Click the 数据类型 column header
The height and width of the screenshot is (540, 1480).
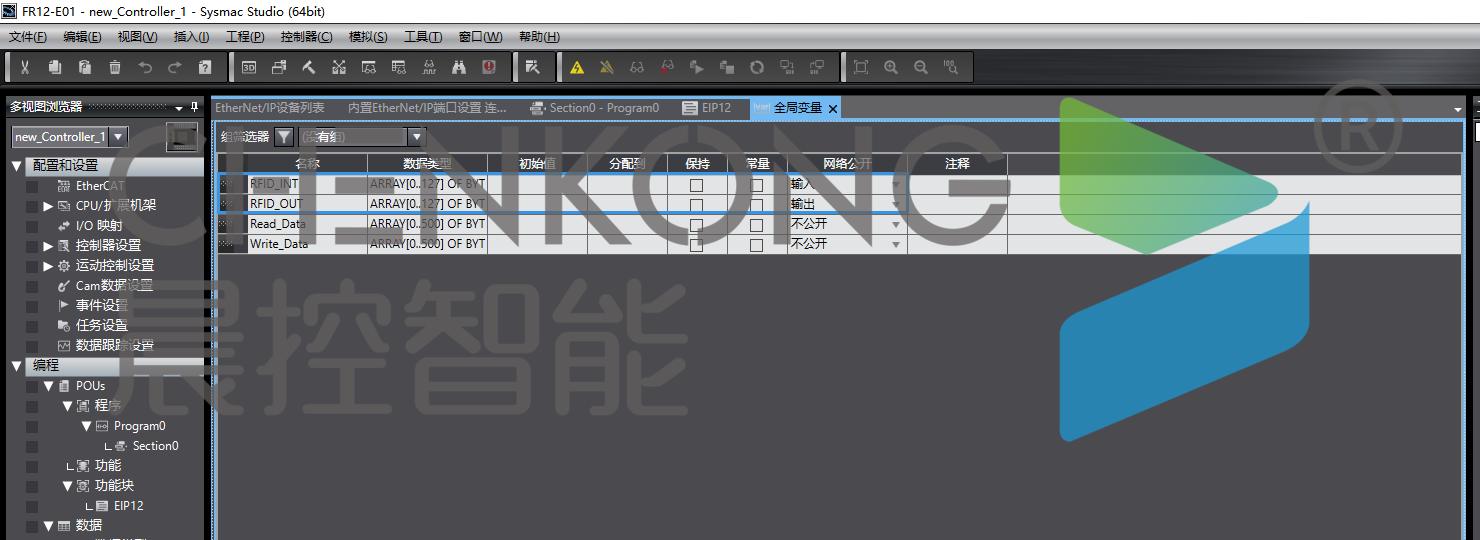click(x=427, y=164)
